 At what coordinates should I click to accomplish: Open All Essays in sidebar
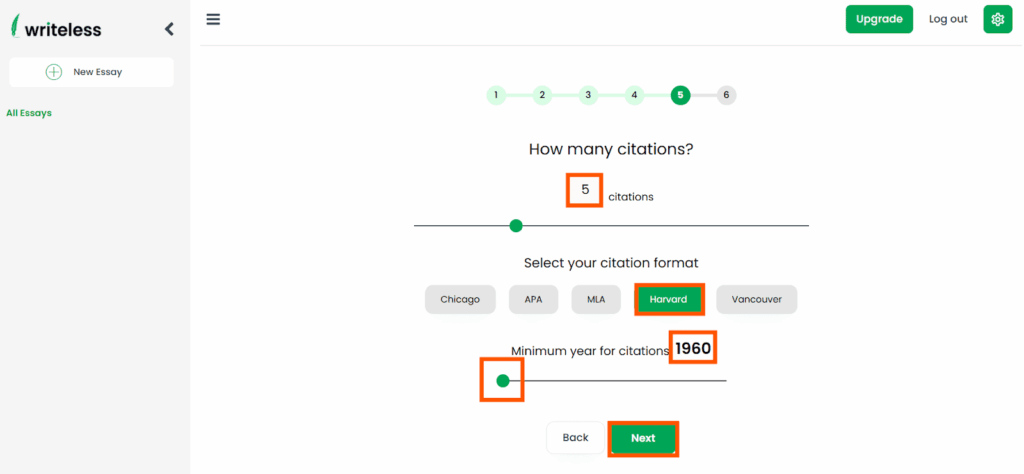click(x=29, y=113)
